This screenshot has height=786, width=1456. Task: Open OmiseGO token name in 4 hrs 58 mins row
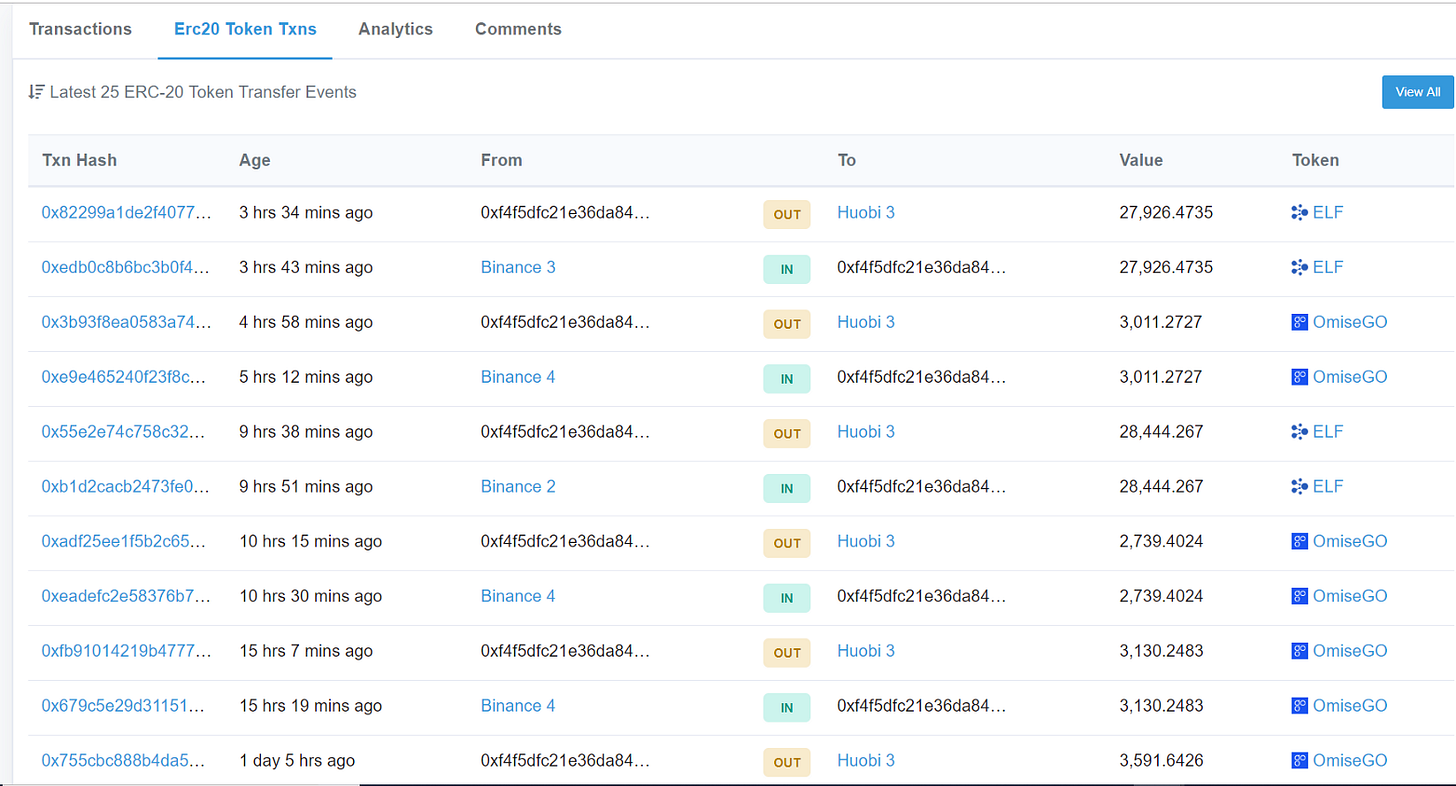point(1350,322)
